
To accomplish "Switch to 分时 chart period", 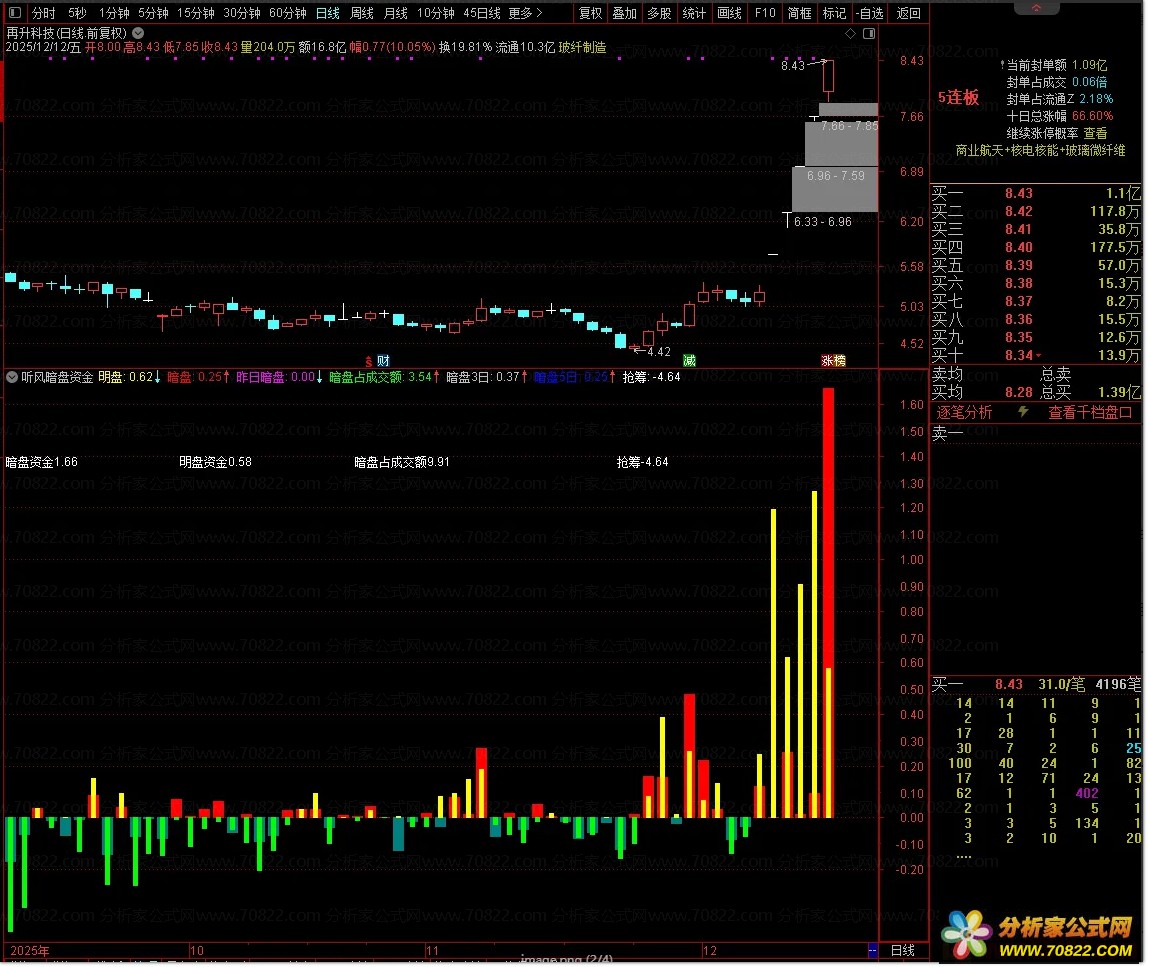I will click(43, 12).
